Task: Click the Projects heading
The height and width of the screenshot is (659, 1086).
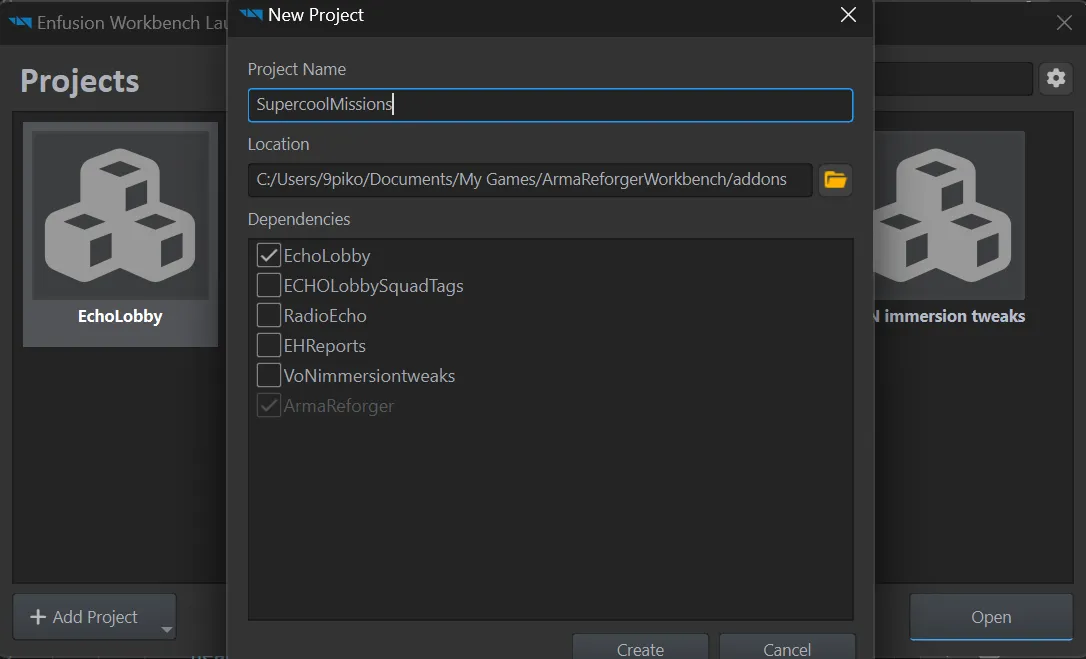Action: (x=80, y=81)
